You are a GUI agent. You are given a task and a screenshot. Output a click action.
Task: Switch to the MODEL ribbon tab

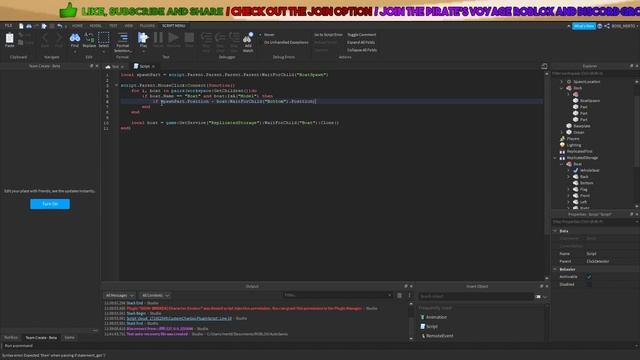click(x=96, y=26)
